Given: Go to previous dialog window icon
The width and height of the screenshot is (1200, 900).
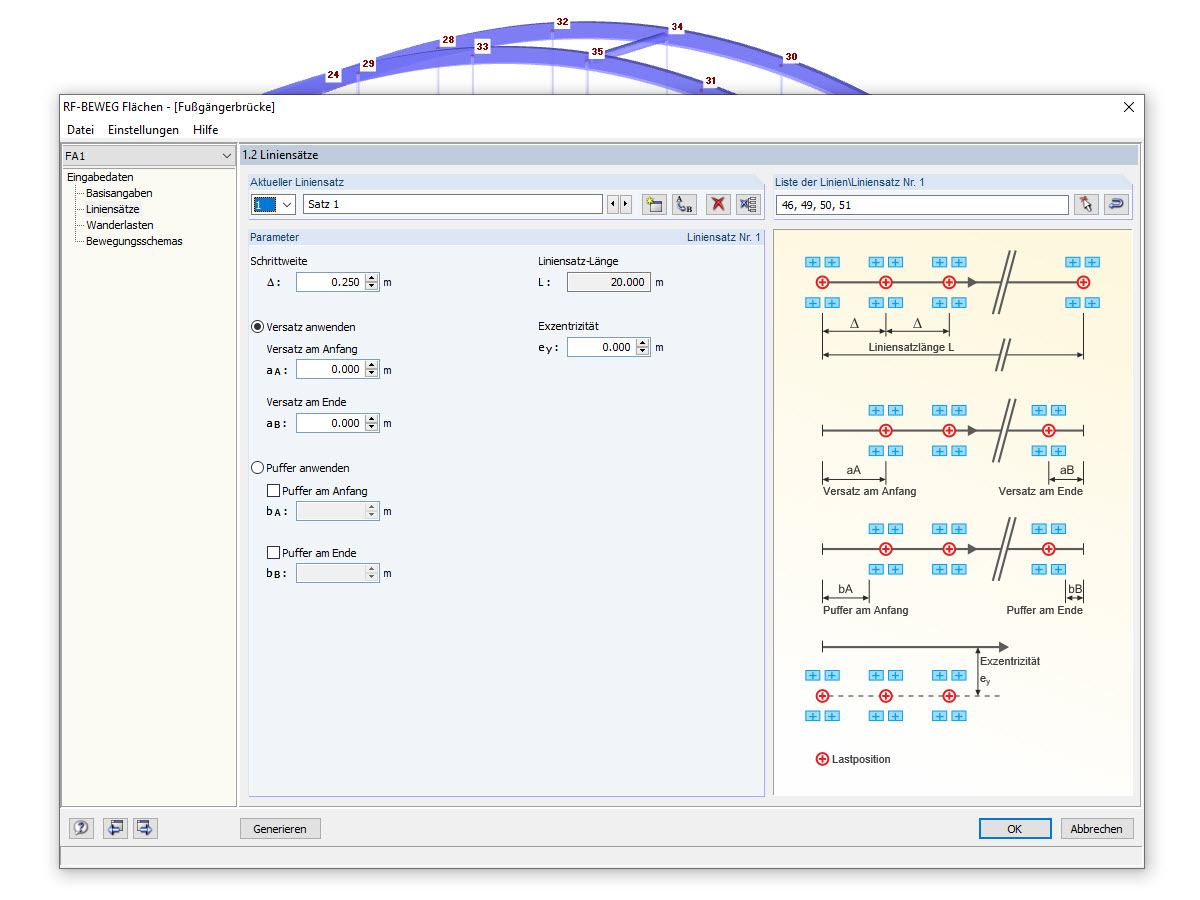Looking at the screenshot, I should tap(115, 828).
